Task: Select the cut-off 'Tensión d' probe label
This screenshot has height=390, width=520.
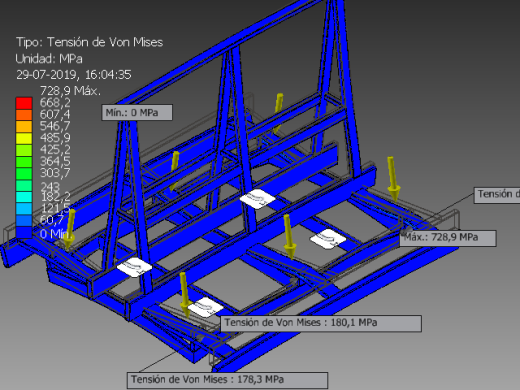Action: [497, 195]
